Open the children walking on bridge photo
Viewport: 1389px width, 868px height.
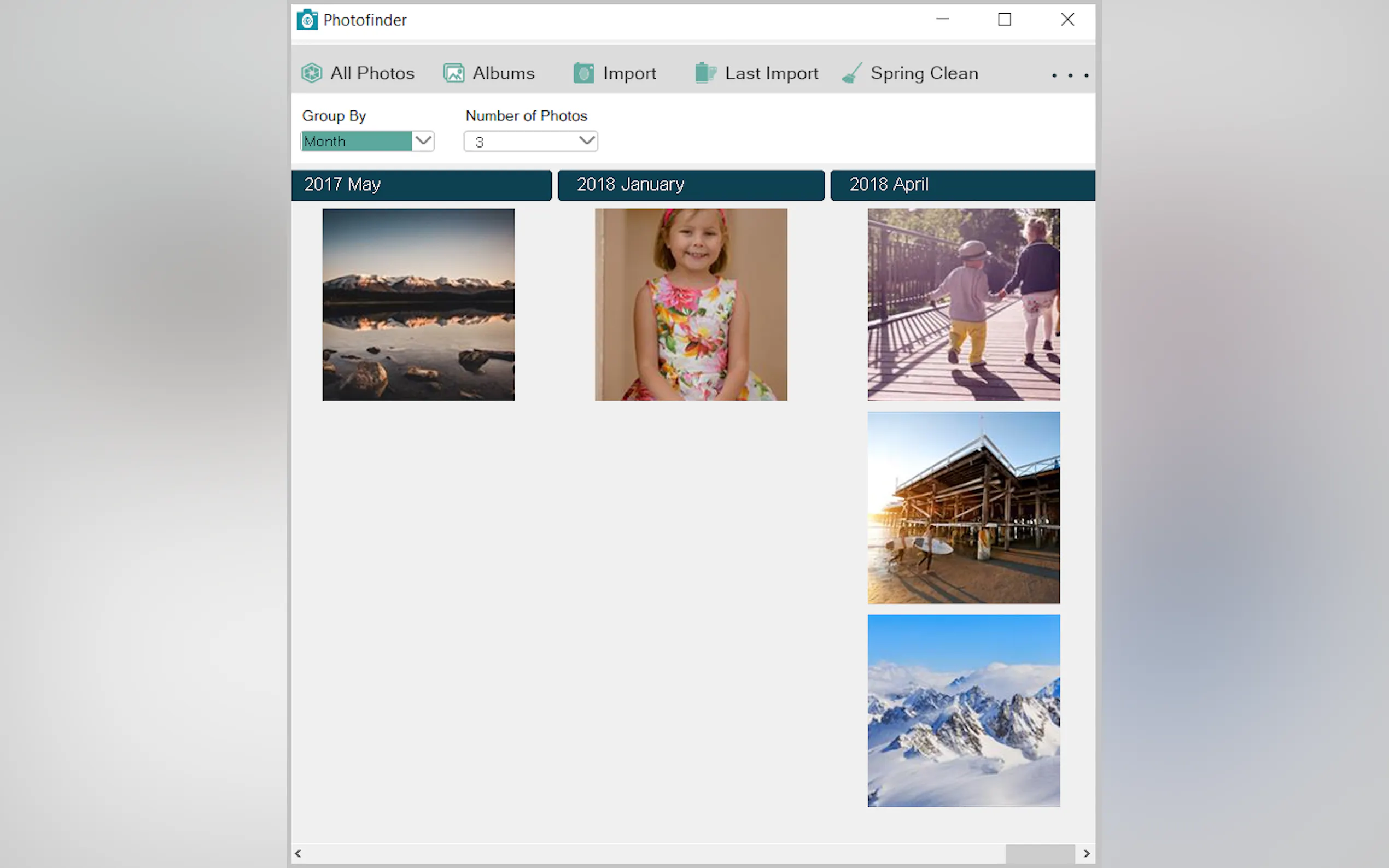pyautogui.click(x=964, y=304)
